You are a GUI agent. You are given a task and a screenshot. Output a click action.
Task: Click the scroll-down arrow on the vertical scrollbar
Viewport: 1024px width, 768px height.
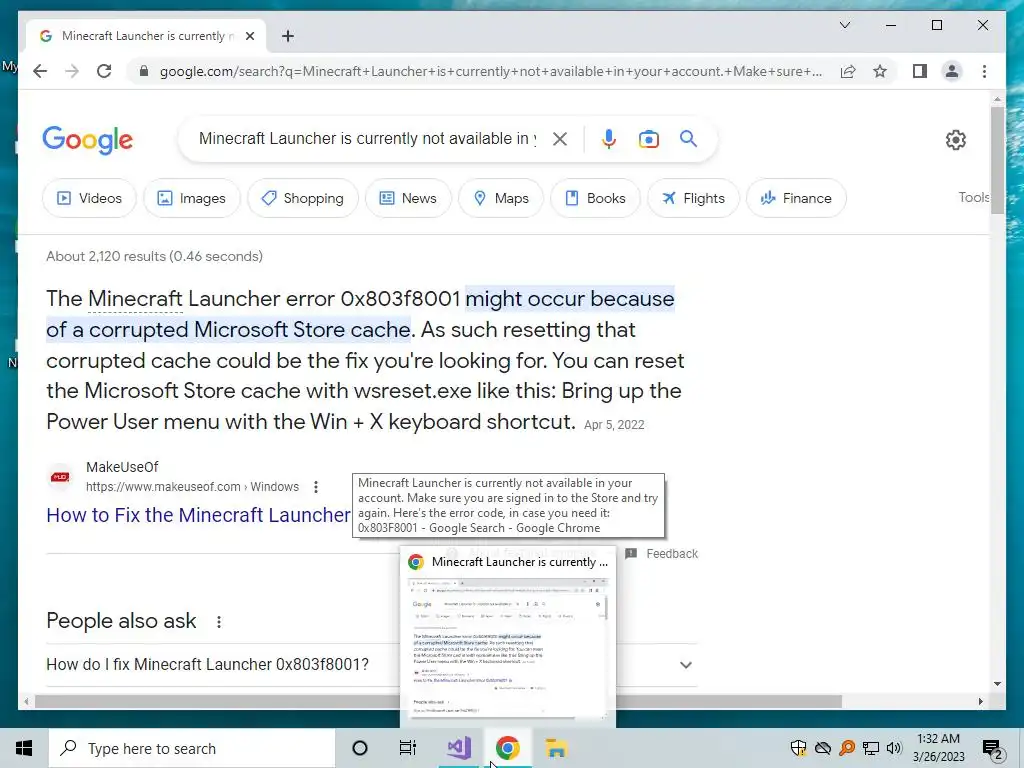pyautogui.click(x=997, y=684)
